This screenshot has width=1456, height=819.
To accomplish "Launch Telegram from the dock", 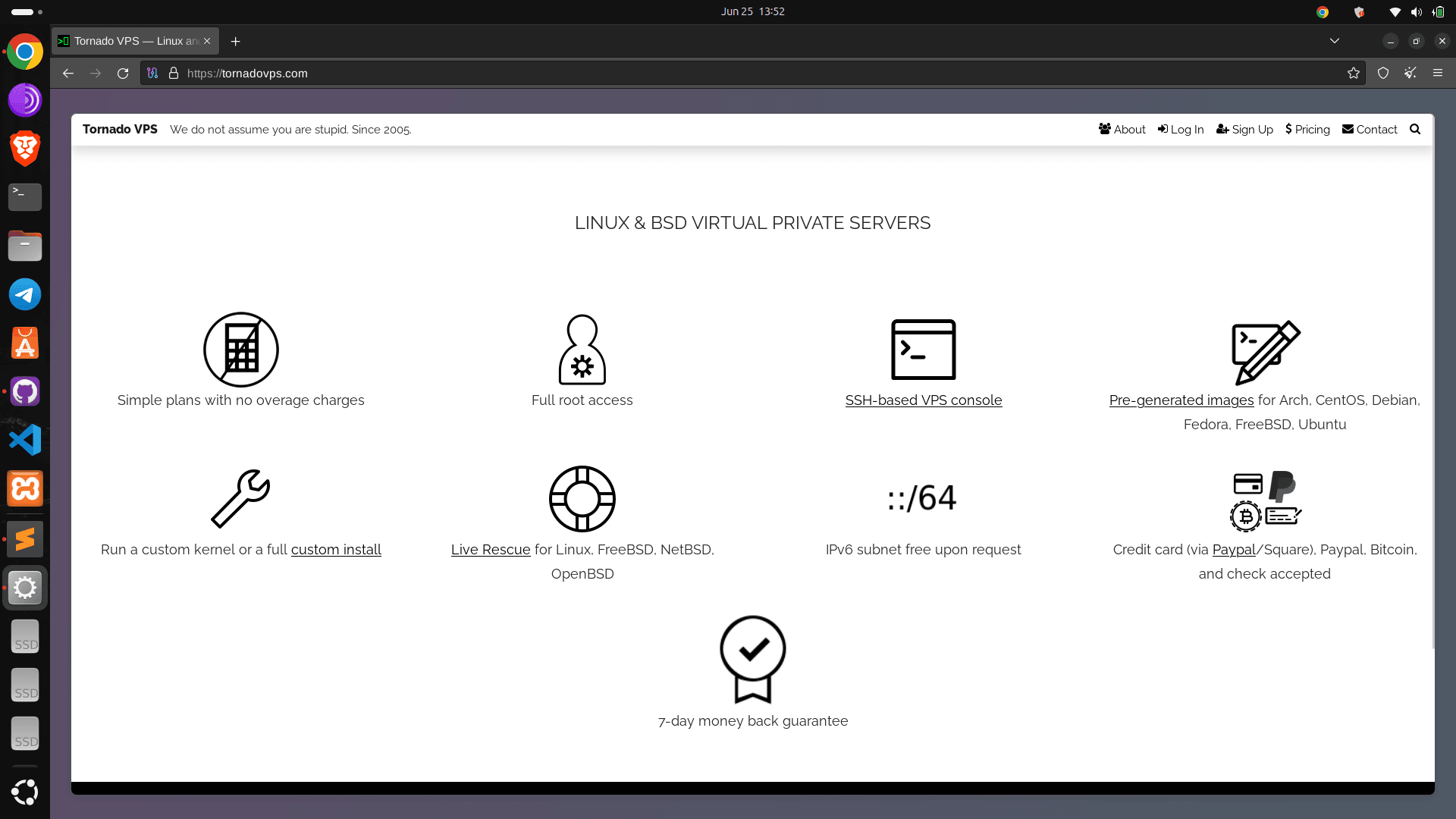I will click(x=25, y=294).
